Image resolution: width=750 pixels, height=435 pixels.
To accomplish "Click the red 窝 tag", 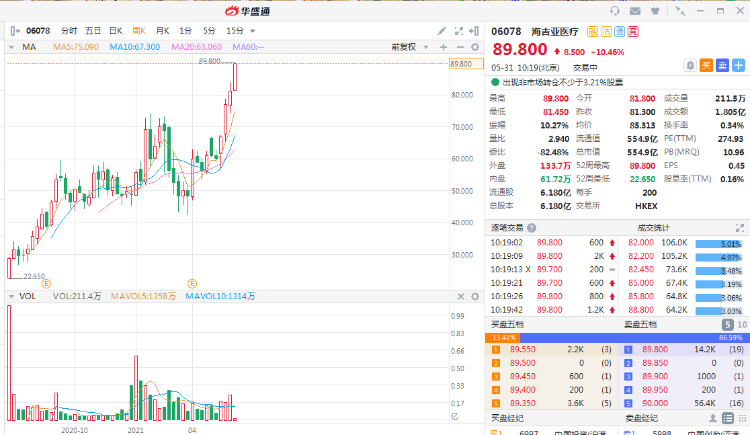I will click(633, 32).
